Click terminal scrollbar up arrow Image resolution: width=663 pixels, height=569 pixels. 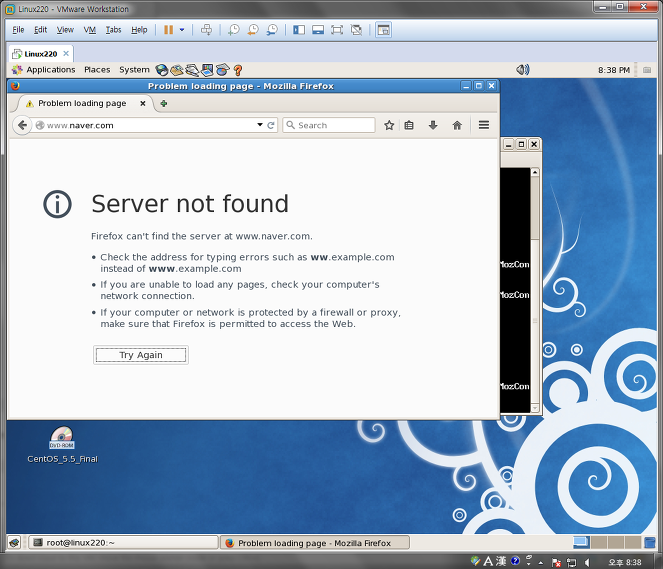pos(535,172)
